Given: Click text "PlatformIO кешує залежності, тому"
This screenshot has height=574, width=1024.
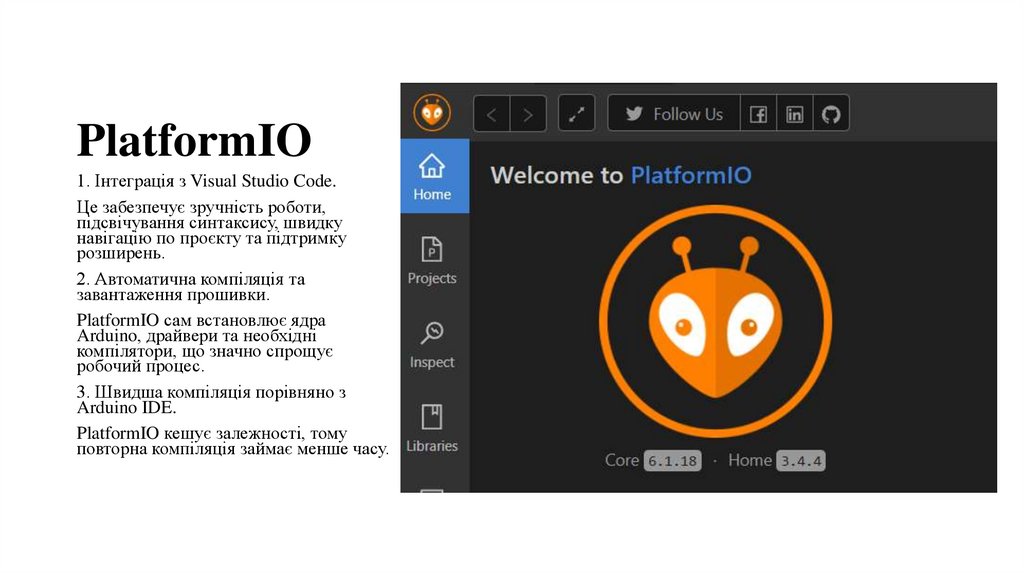Looking at the screenshot, I should pyautogui.click(x=212, y=434).
